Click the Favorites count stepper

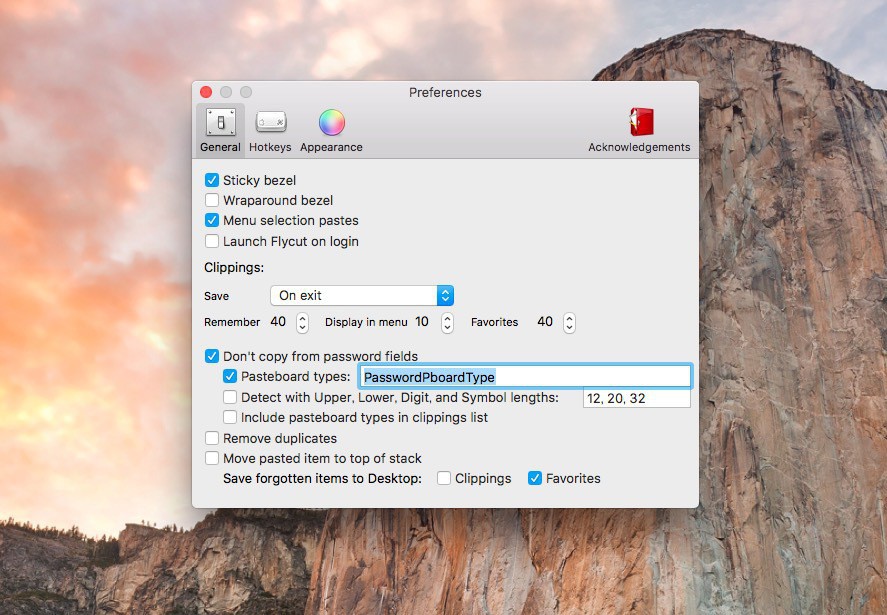[569, 322]
